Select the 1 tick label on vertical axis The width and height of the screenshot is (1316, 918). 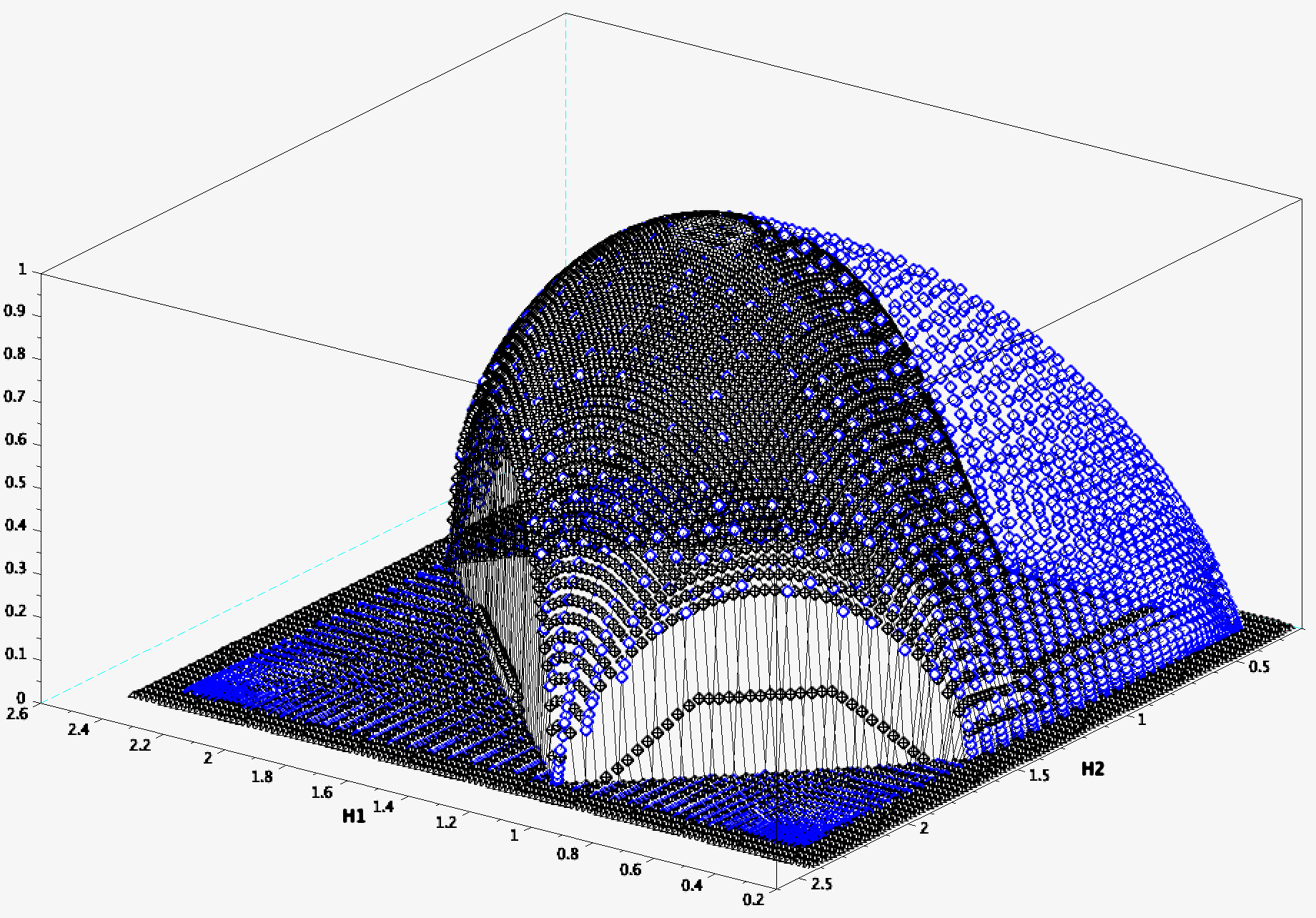(x=22, y=270)
